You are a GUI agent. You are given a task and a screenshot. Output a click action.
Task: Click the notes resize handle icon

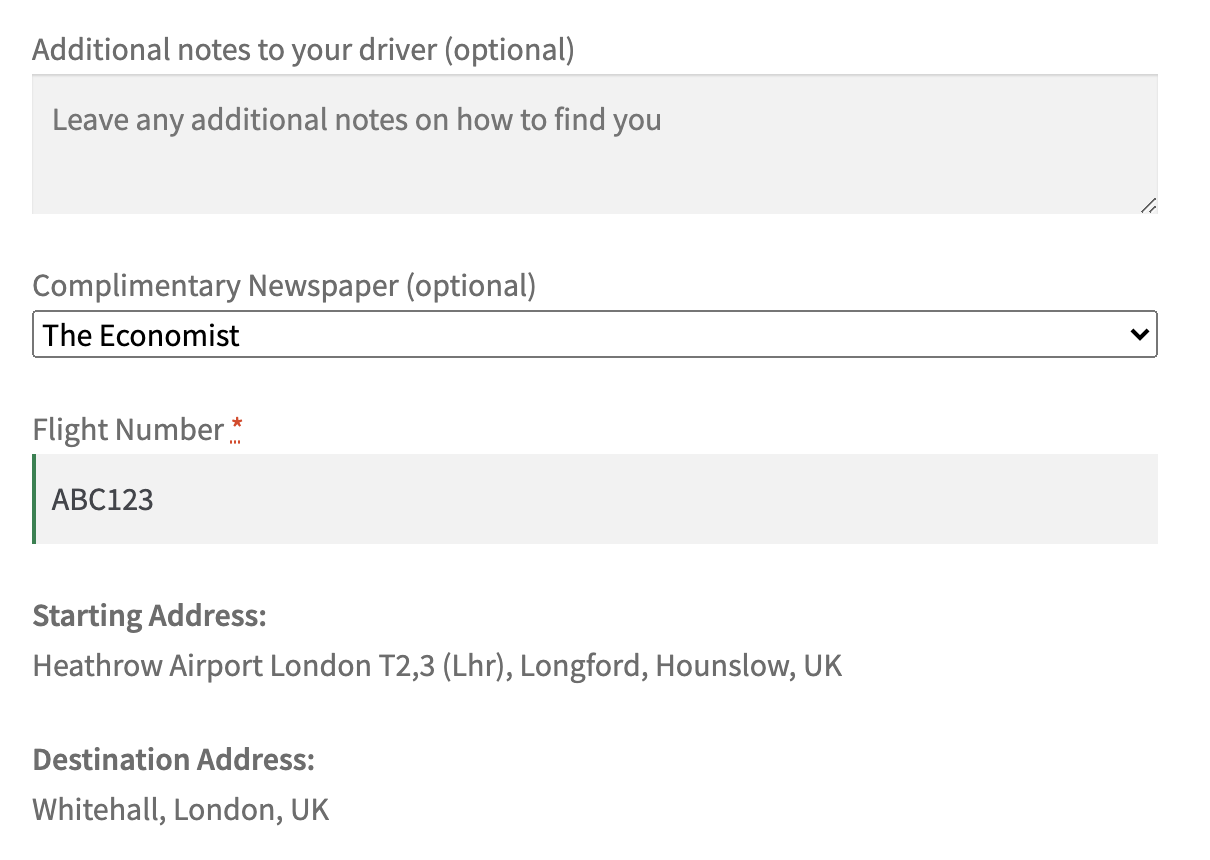[1148, 205]
